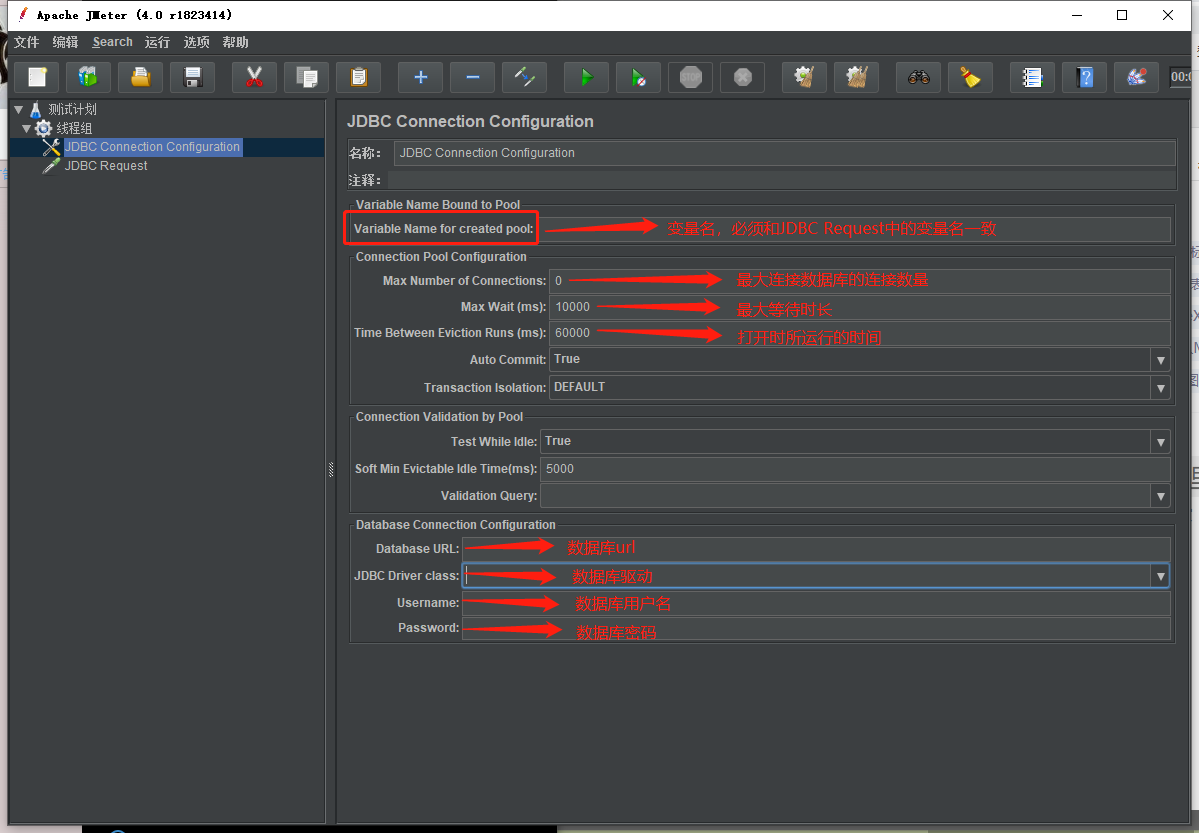Click the Shutdown test icon
The width and height of the screenshot is (1199, 833).
pos(742,77)
